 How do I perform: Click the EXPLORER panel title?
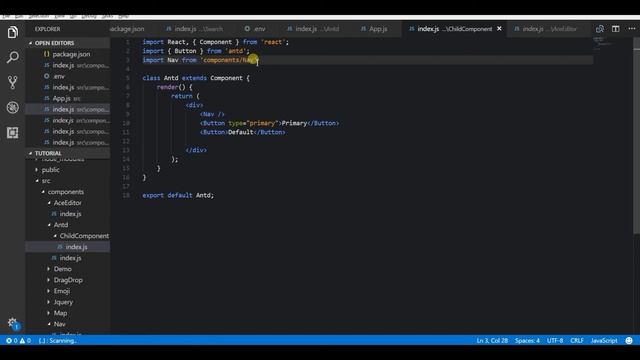47,29
